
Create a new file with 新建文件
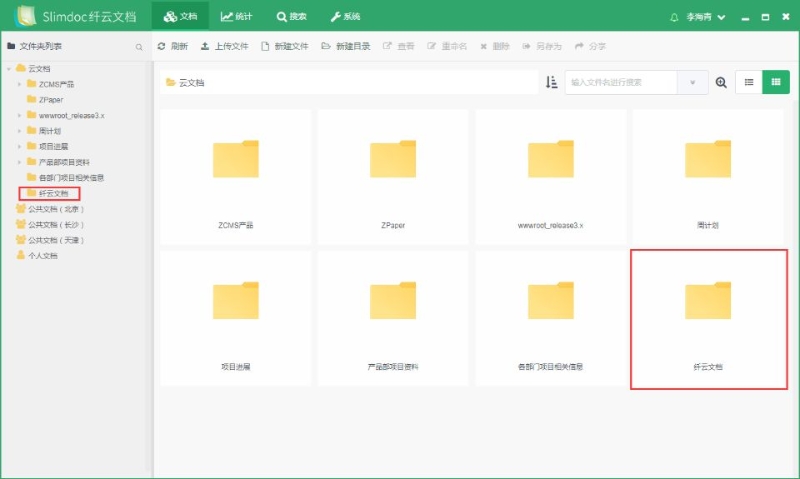coord(265,47)
